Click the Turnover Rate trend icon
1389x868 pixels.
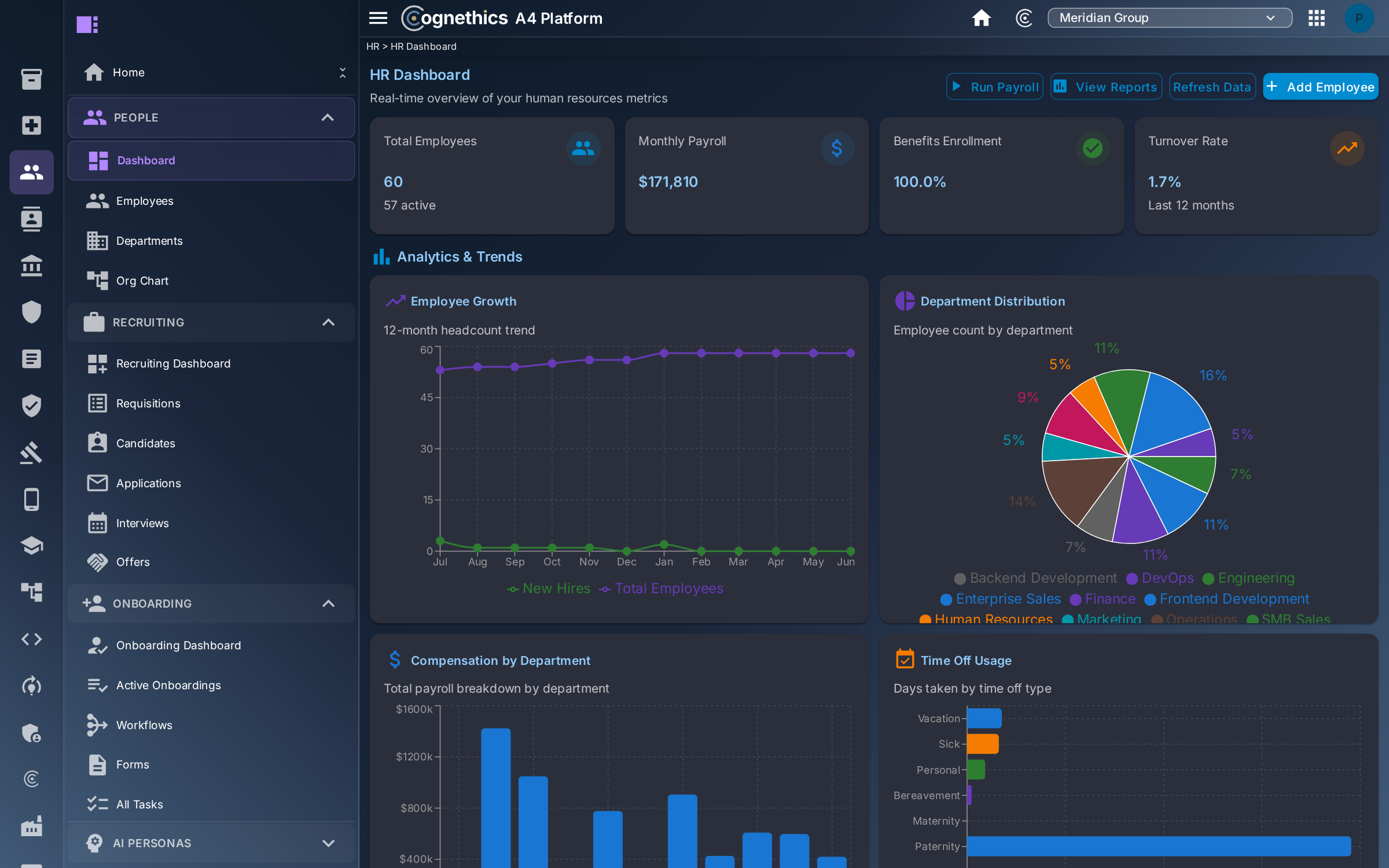pos(1347,149)
